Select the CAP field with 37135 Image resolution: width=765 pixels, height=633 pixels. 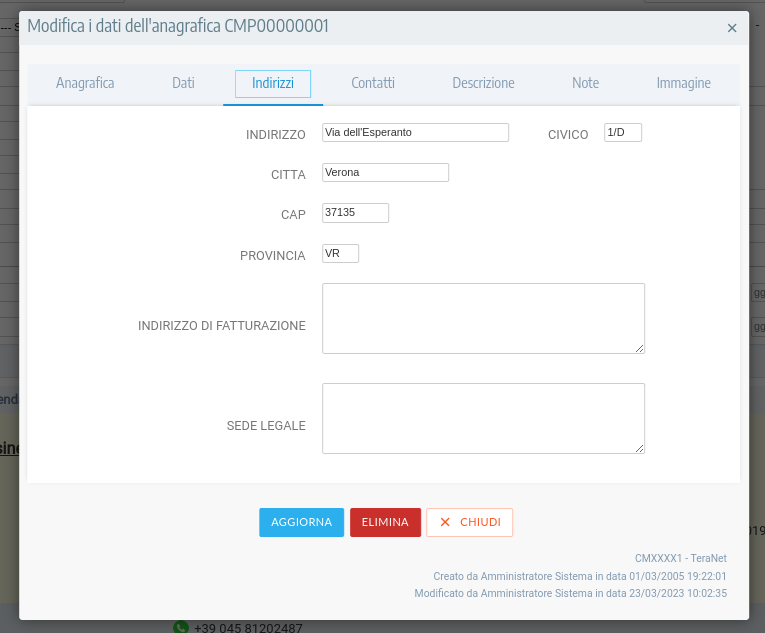coord(355,212)
